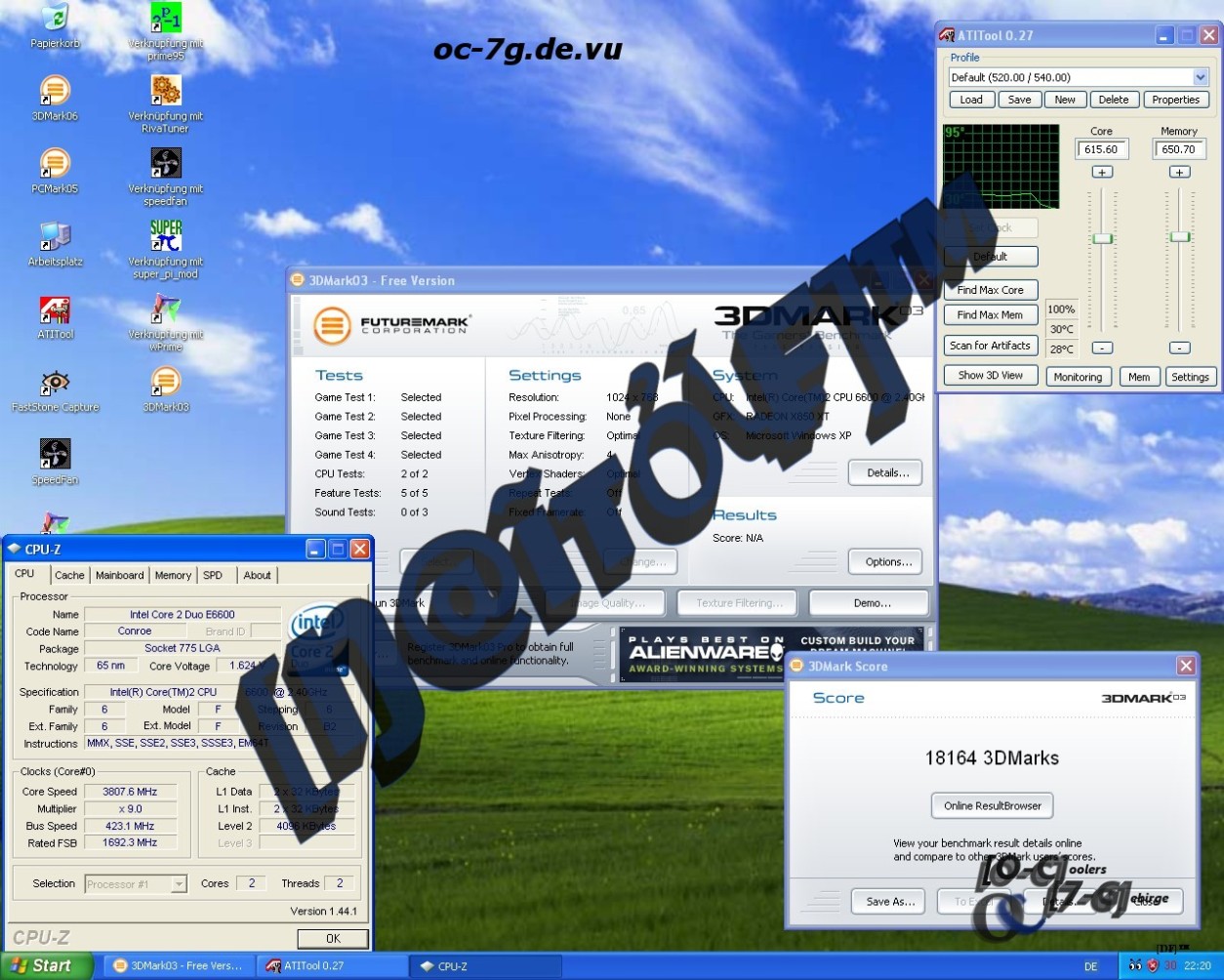Click Scan for Artifacts in ATITool
The width and height of the screenshot is (1224, 980).
click(x=991, y=346)
